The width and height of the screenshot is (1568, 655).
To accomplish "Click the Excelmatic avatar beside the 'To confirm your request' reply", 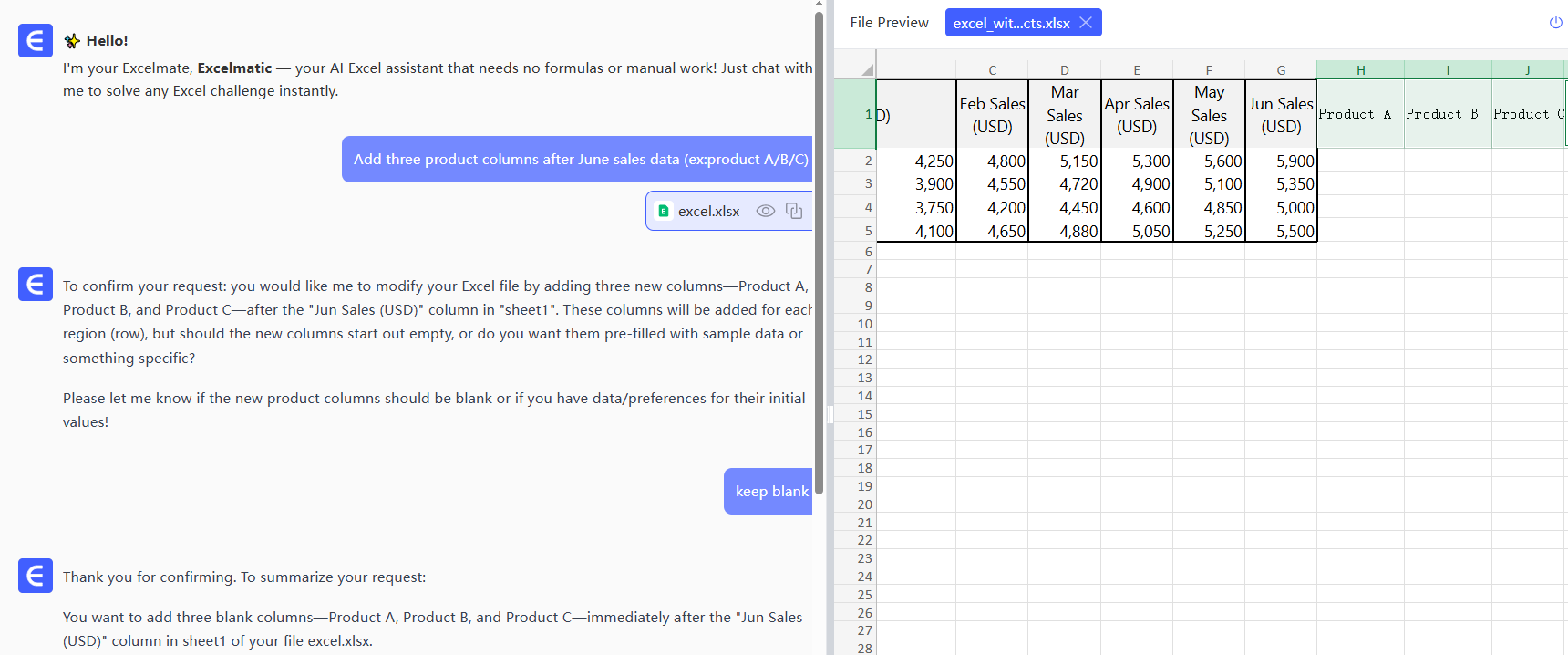I will pos(35,285).
